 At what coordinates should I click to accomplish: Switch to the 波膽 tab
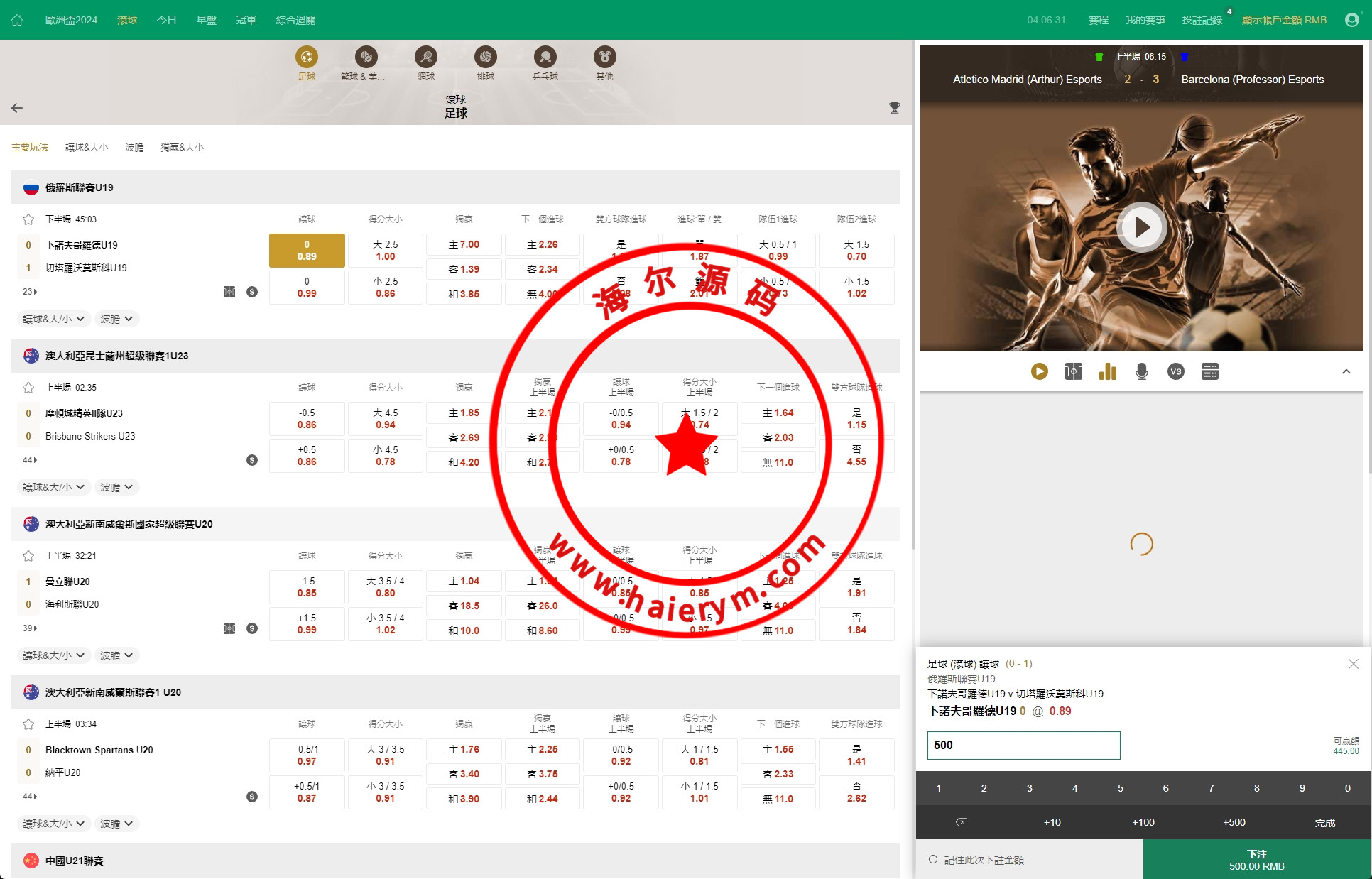click(134, 147)
